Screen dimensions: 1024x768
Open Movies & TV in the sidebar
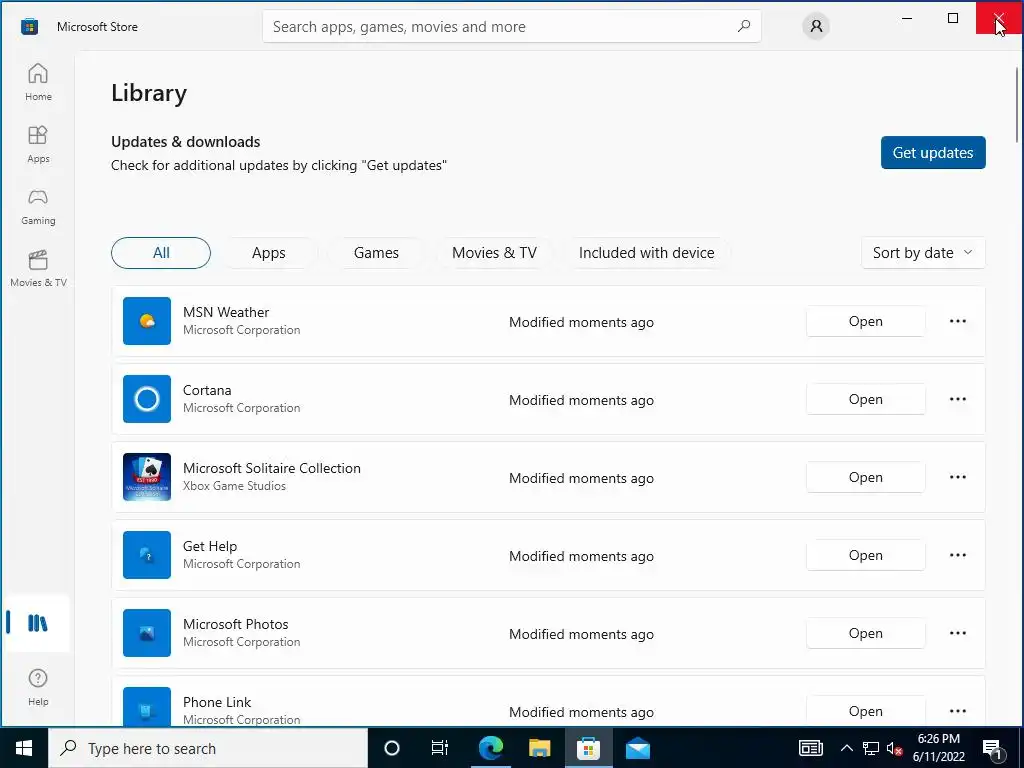[x=38, y=268]
